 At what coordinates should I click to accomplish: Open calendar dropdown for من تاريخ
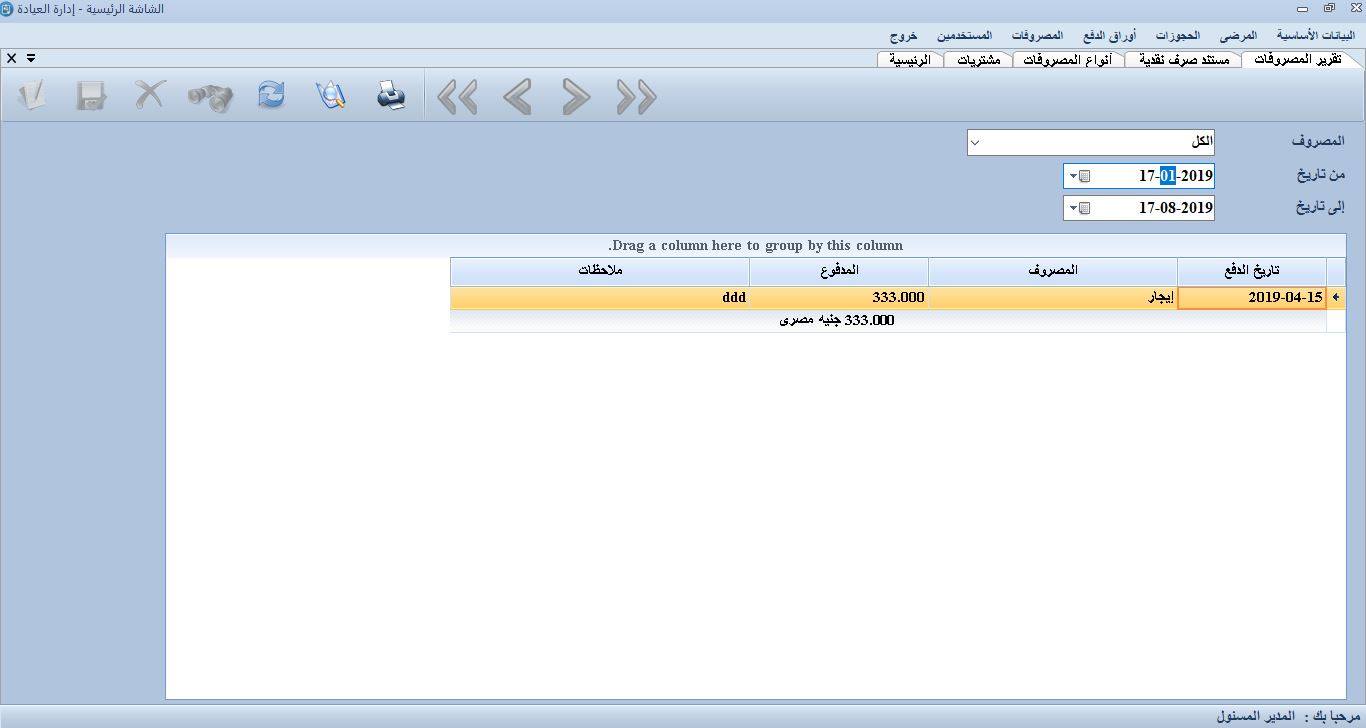tap(1074, 176)
